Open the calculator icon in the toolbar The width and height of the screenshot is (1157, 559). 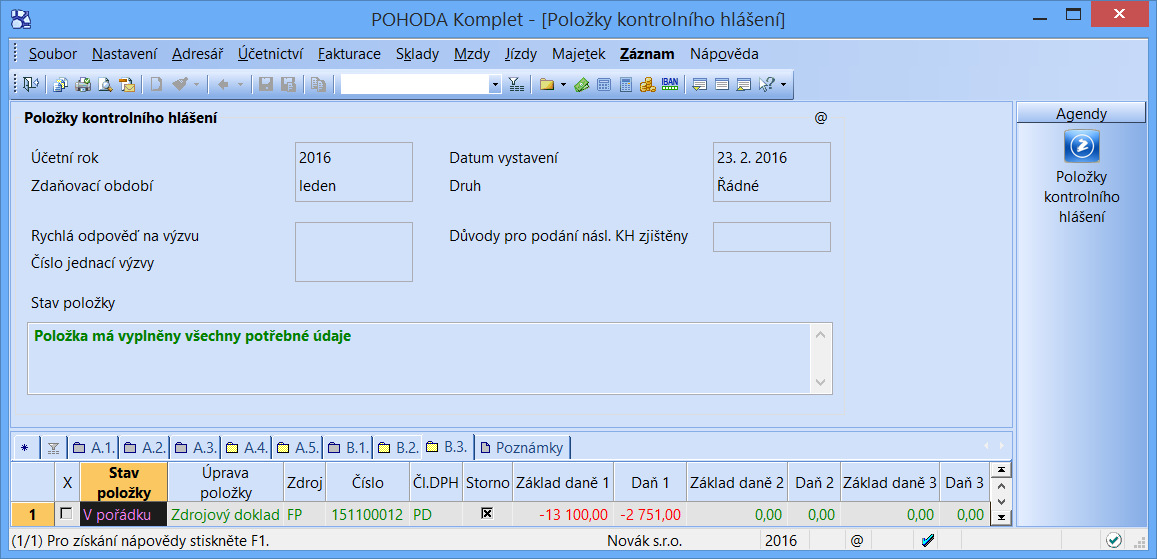(x=626, y=85)
